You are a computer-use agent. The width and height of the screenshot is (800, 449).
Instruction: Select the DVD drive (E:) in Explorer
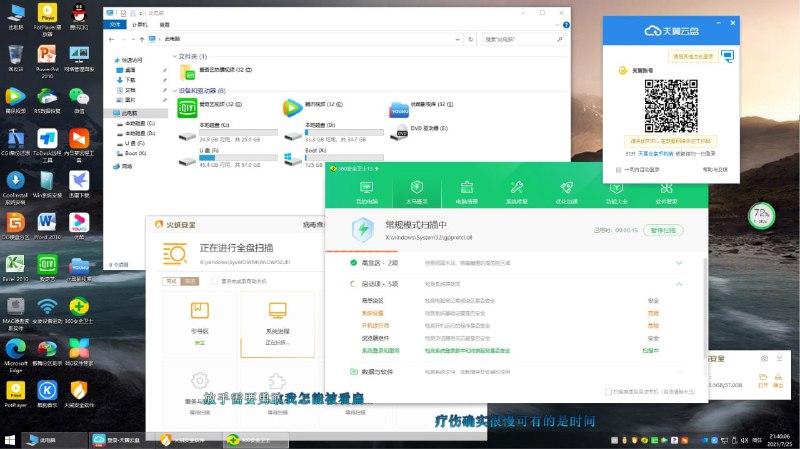(x=419, y=132)
